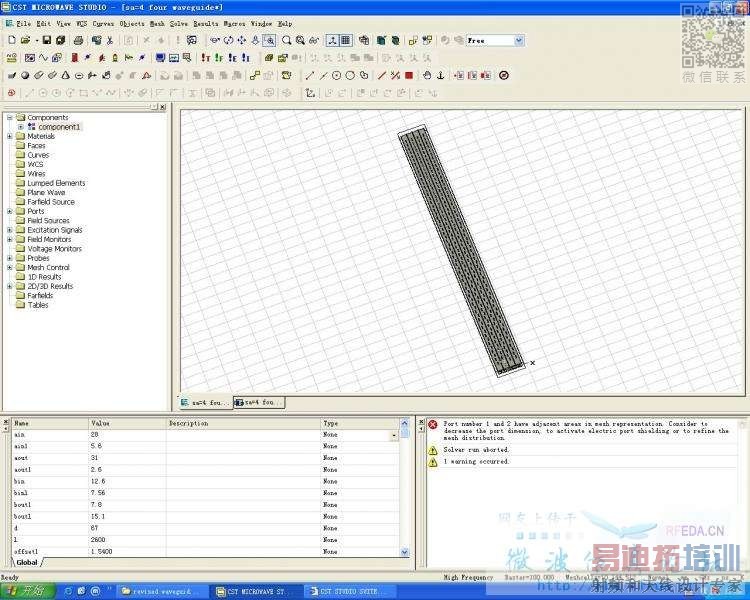This screenshot has height=600, width=750.
Task: Click the circled arrow icon at toolbar end
Action: [x=504, y=75]
